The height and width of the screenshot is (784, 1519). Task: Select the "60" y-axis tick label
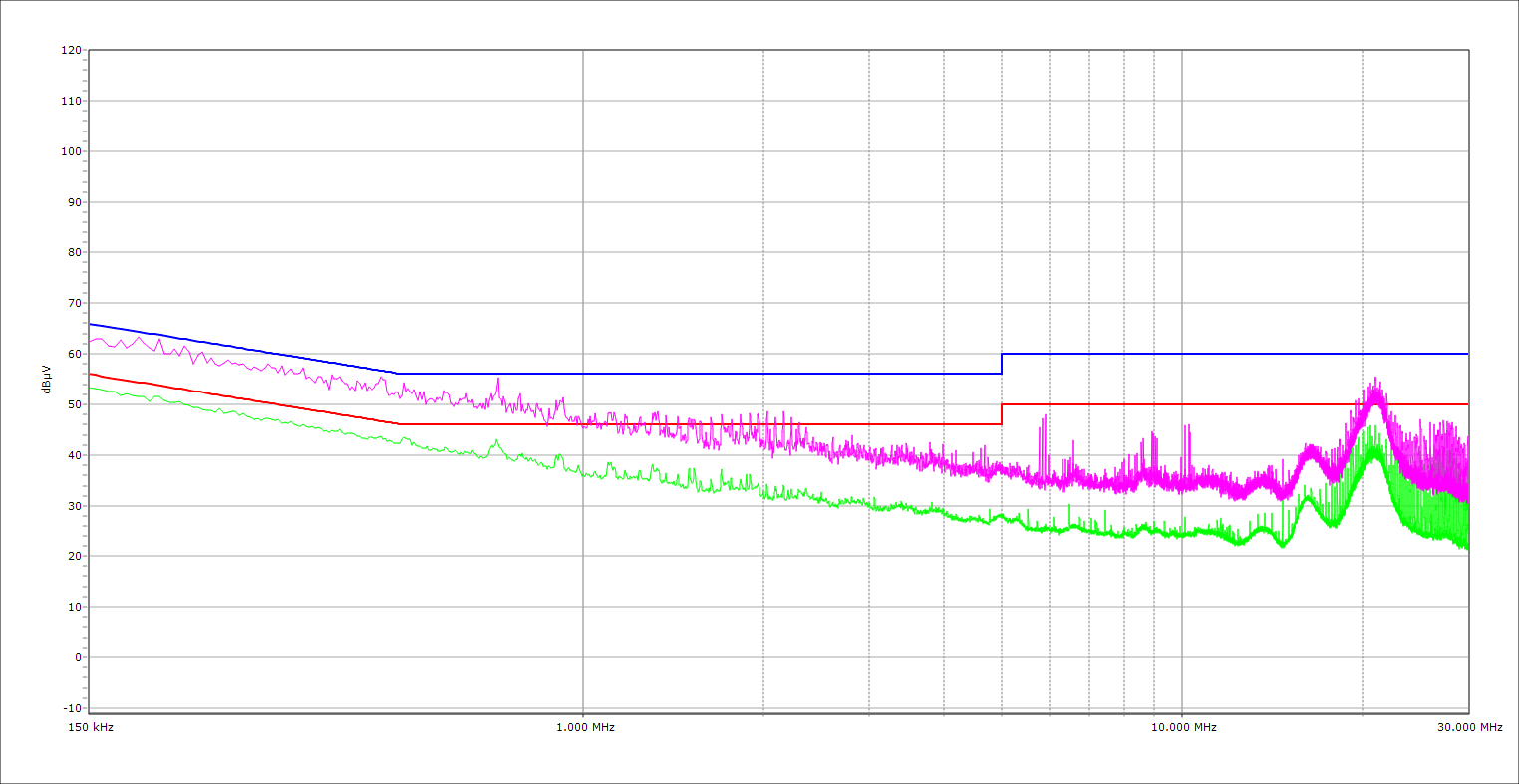[74, 354]
